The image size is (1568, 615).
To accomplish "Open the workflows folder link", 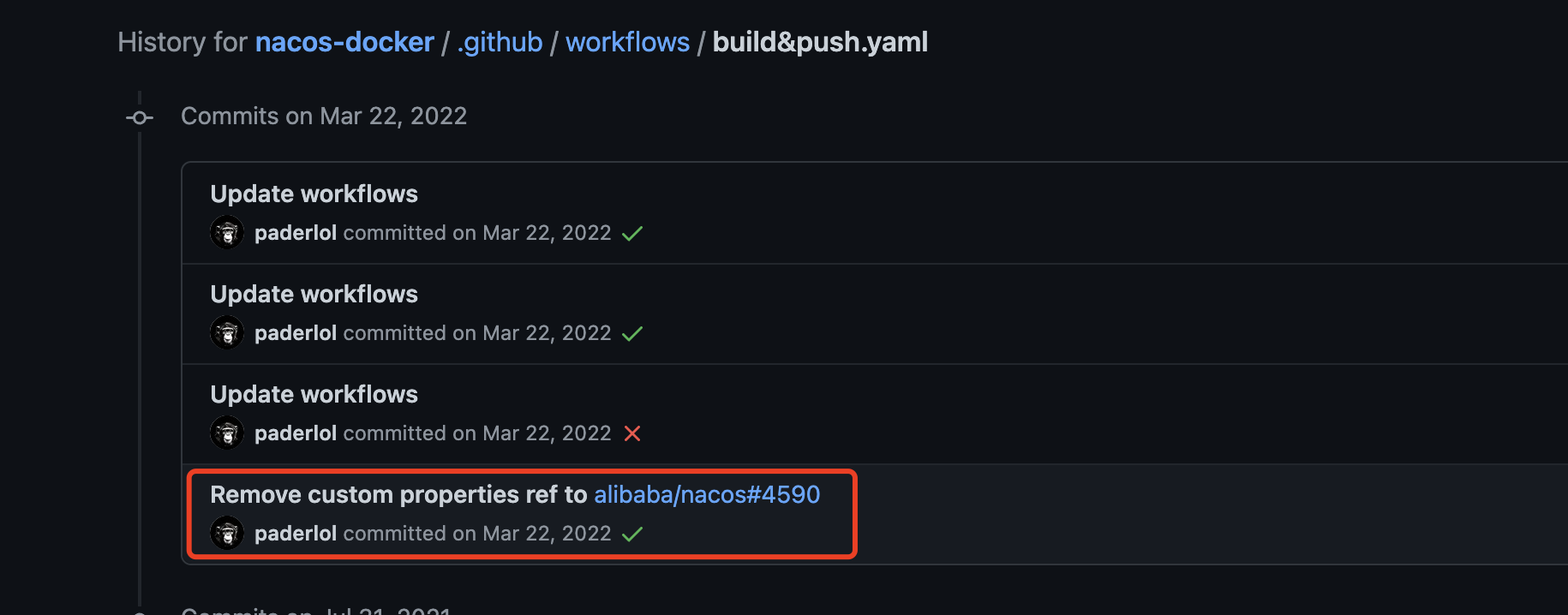I will pyautogui.click(x=627, y=41).
